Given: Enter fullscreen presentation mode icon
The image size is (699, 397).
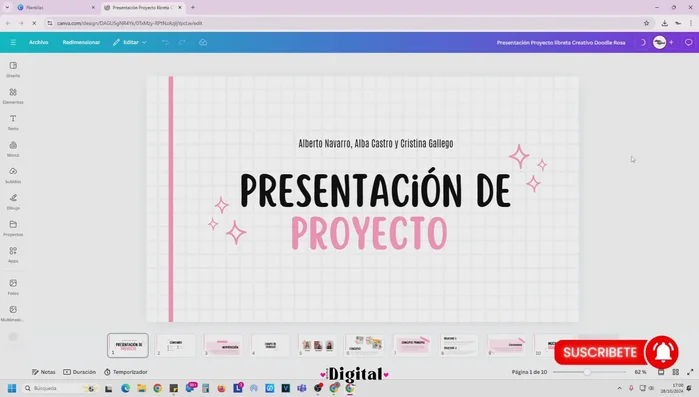Looking at the screenshot, I should click(x=690, y=372).
